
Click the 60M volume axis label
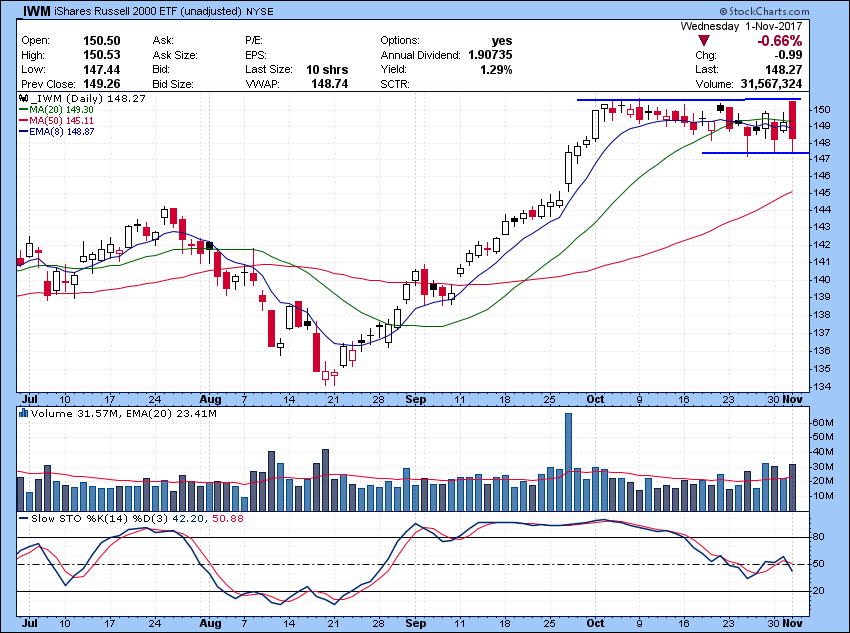coord(821,423)
